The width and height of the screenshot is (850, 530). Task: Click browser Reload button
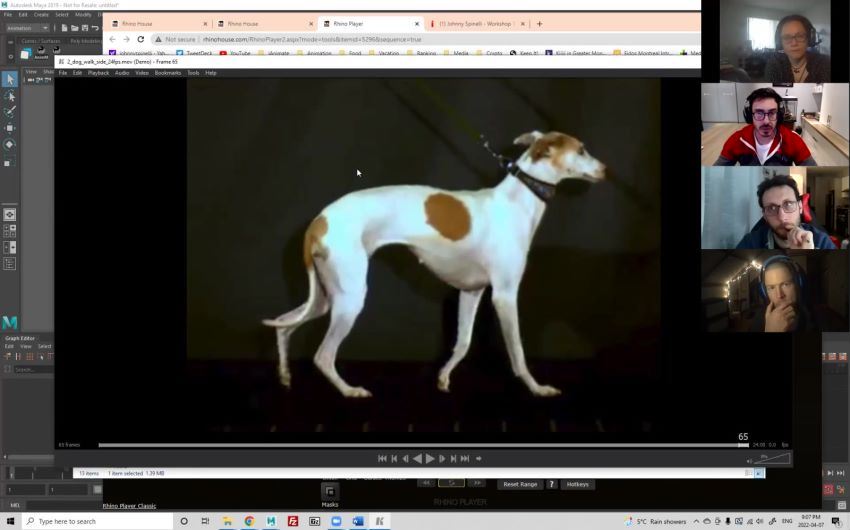pyautogui.click(x=140, y=39)
